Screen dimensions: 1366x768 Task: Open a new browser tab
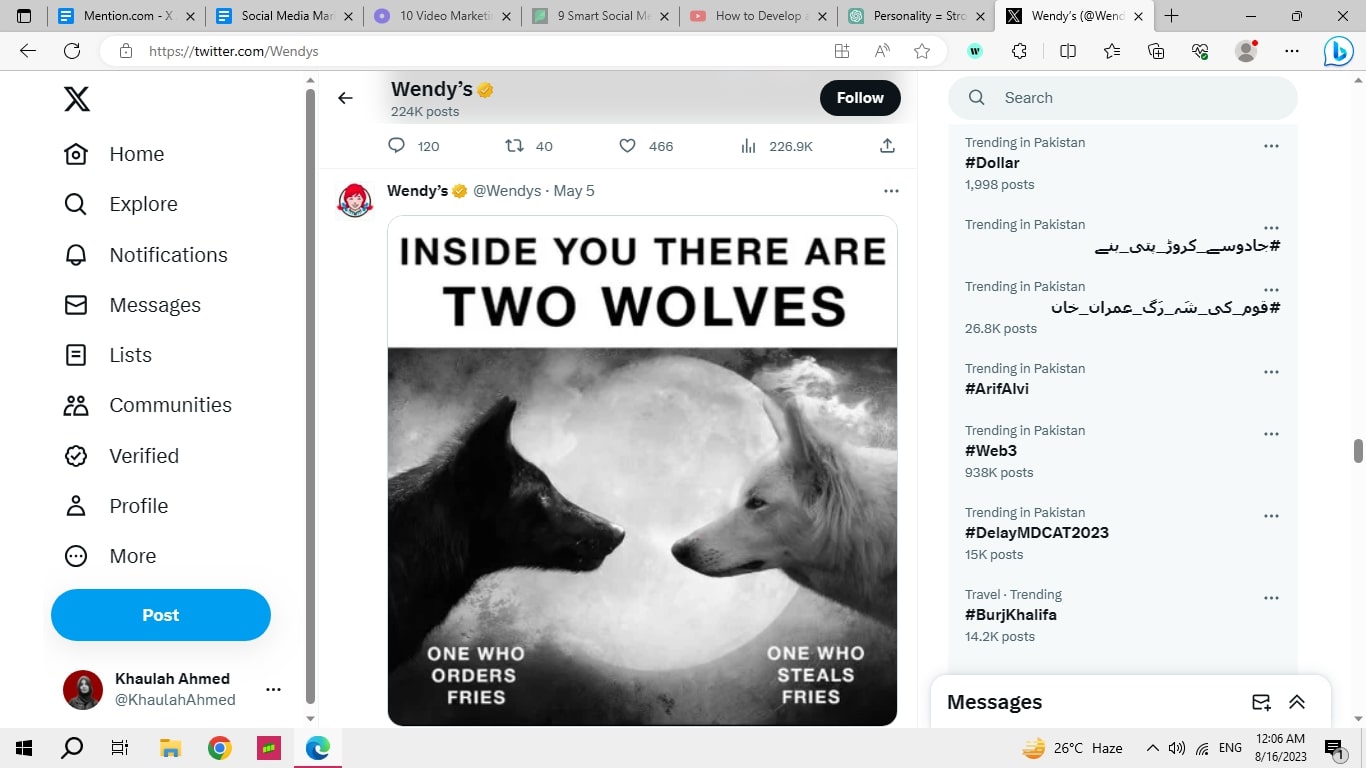(x=1171, y=16)
